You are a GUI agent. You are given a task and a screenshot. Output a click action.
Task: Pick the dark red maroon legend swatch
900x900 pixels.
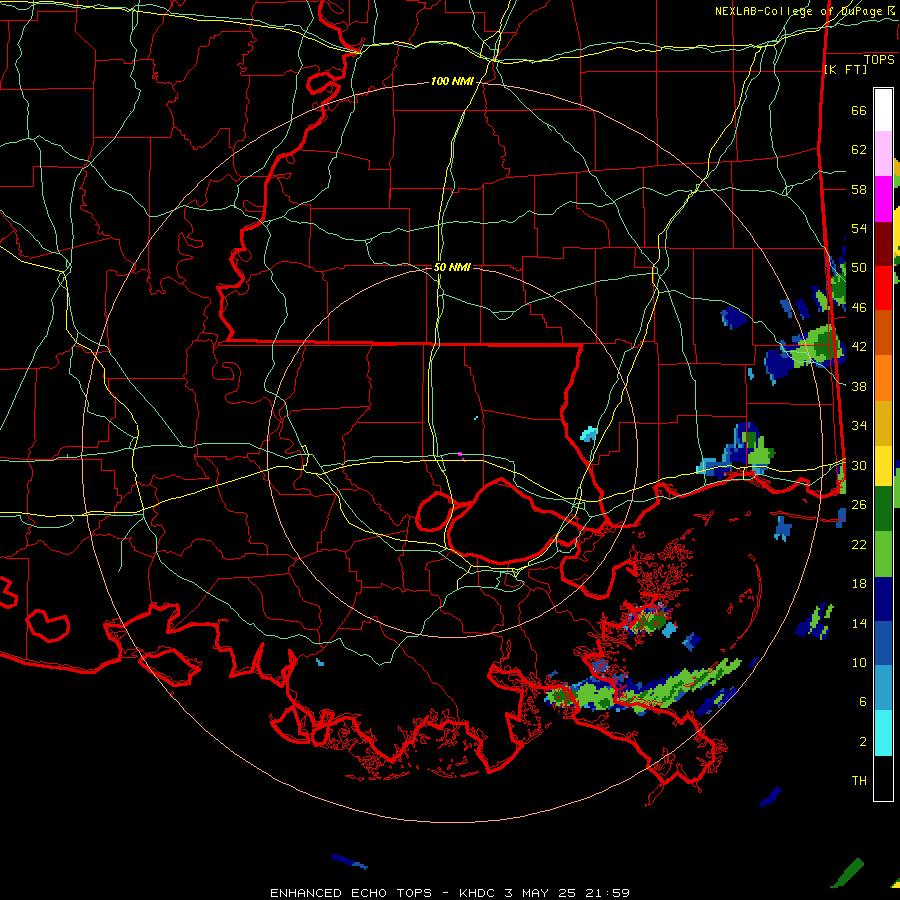[x=883, y=244]
